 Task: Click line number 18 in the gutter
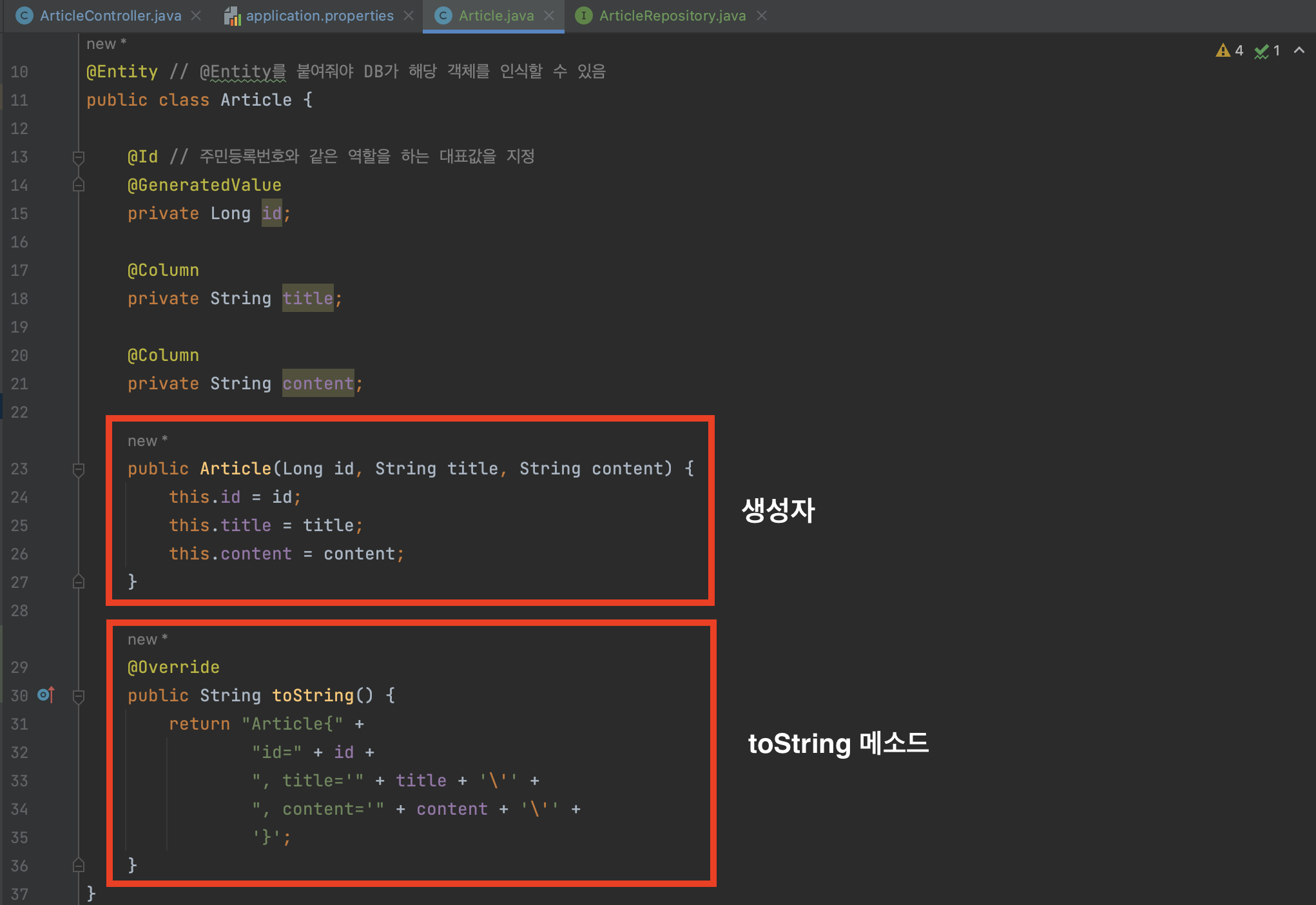19,298
